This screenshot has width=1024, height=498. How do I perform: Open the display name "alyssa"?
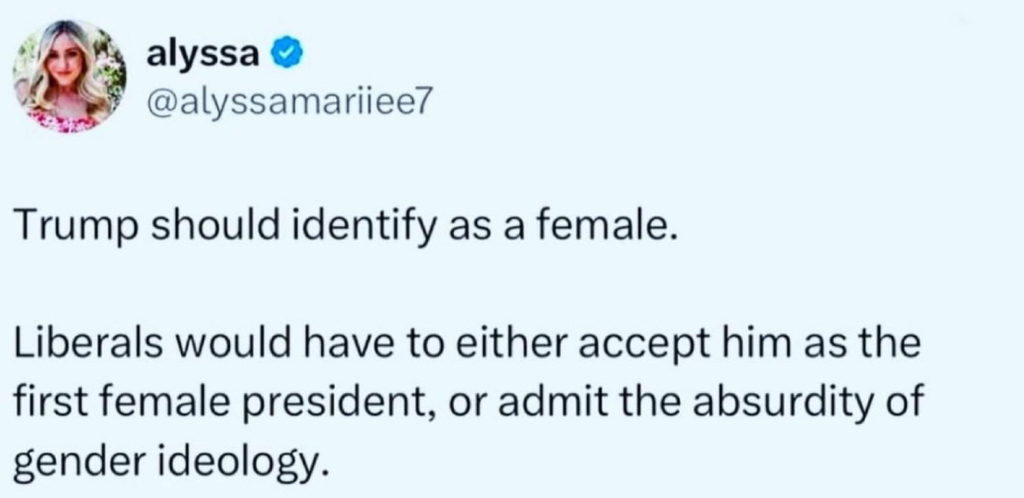tap(203, 56)
